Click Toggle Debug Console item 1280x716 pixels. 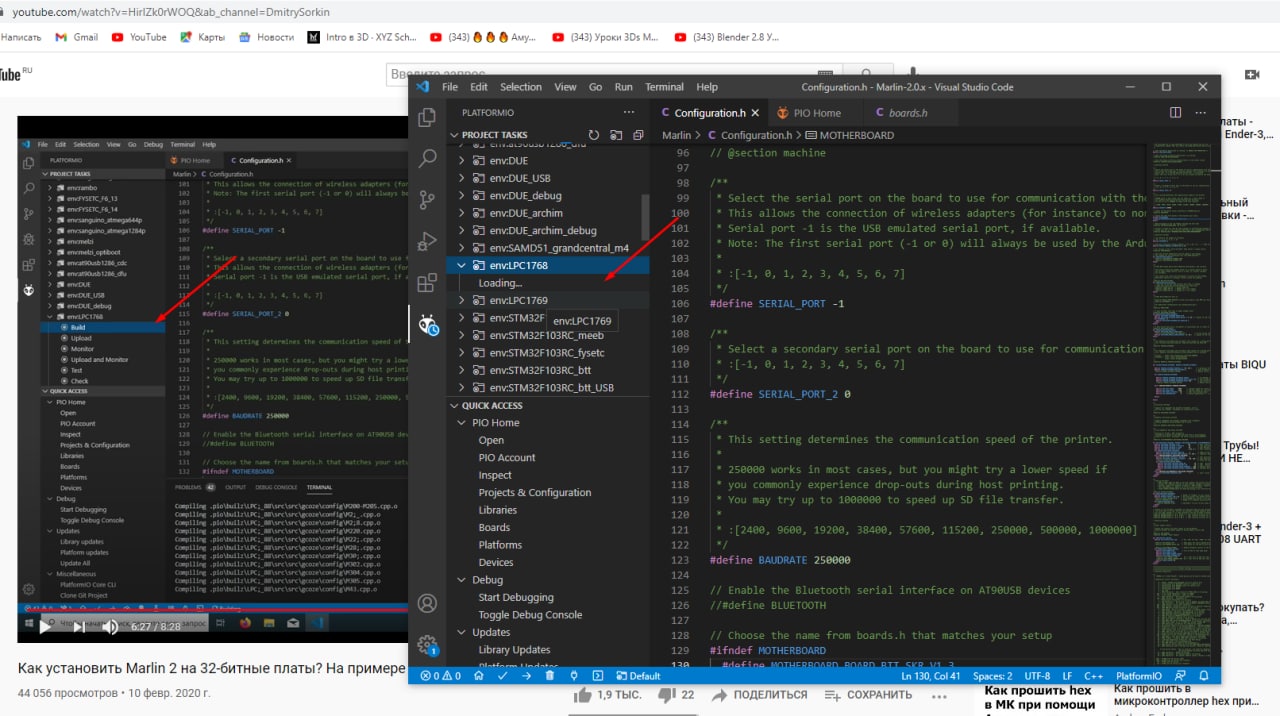coord(530,615)
